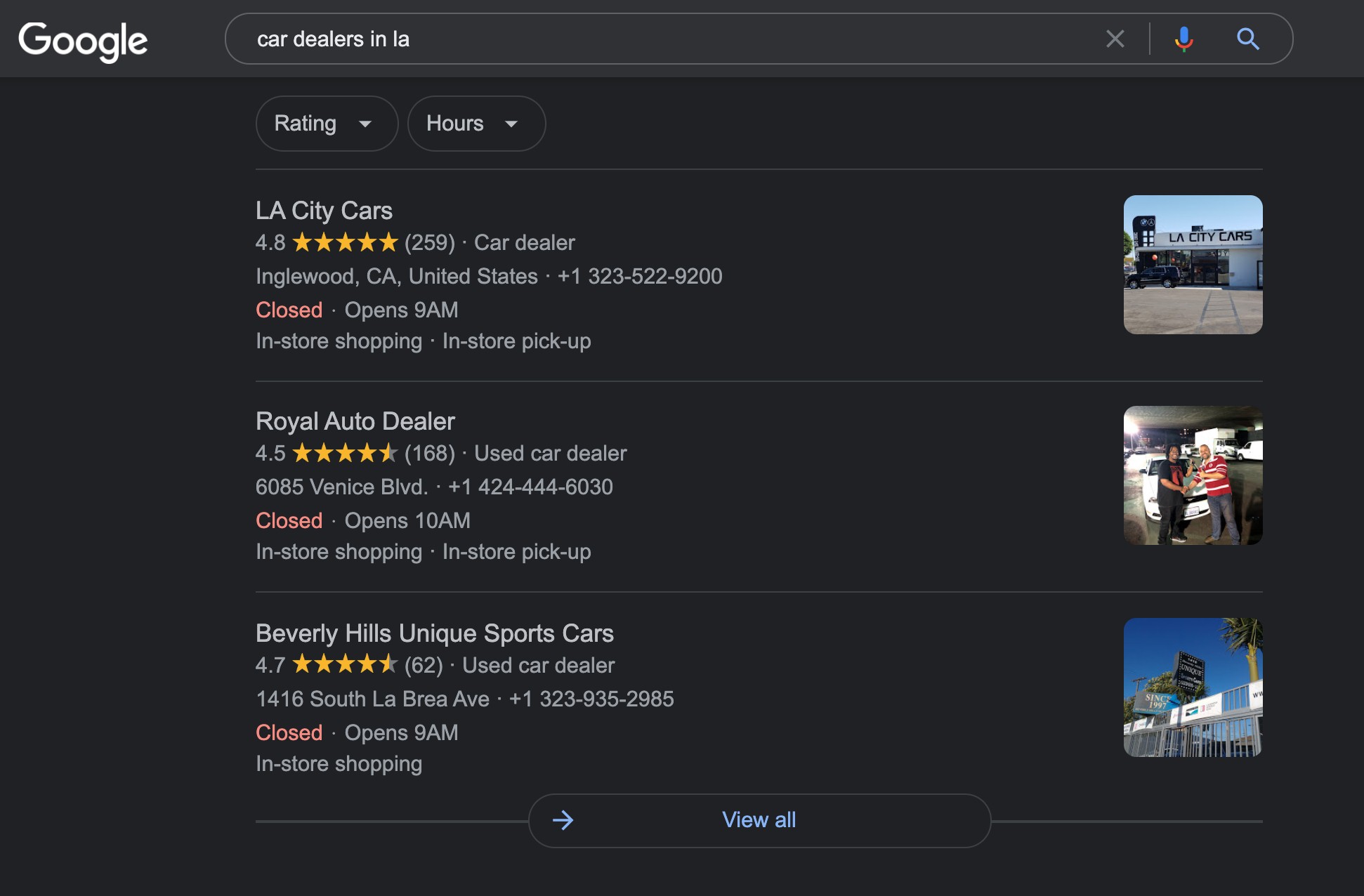Click phone number +1 424-444-6030
1364x896 pixels.
click(x=530, y=487)
